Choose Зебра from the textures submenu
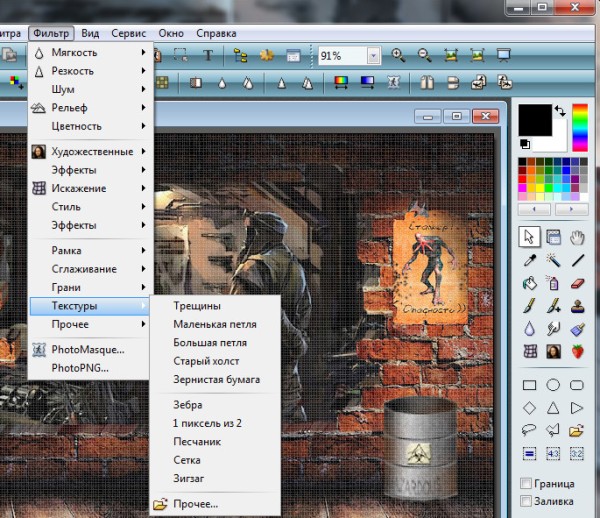This screenshot has width=600, height=518. (188, 405)
